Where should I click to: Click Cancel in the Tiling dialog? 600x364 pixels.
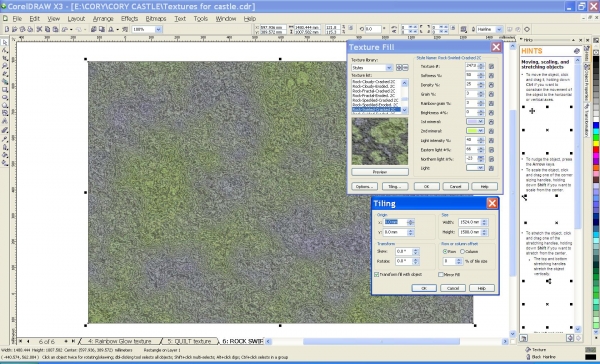tap(453, 288)
